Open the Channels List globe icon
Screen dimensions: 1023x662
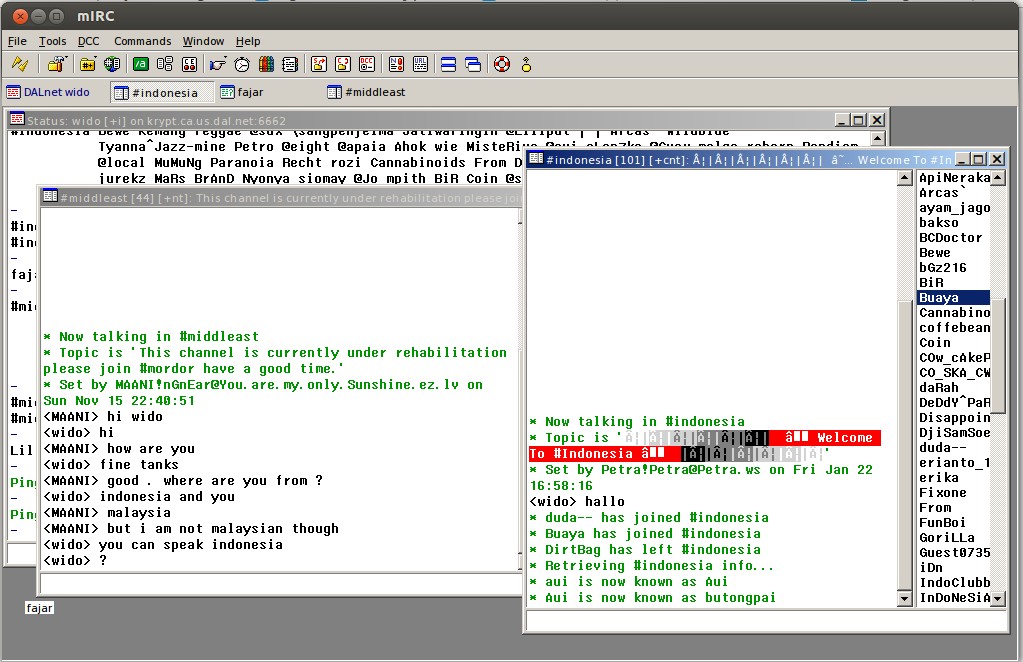(112, 64)
